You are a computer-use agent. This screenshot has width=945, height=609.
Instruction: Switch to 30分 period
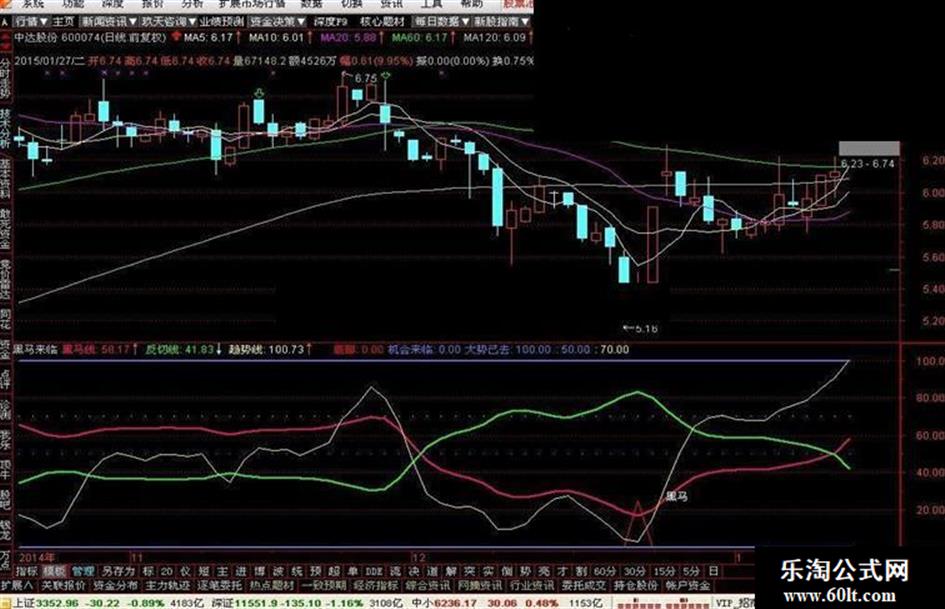(634, 571)
